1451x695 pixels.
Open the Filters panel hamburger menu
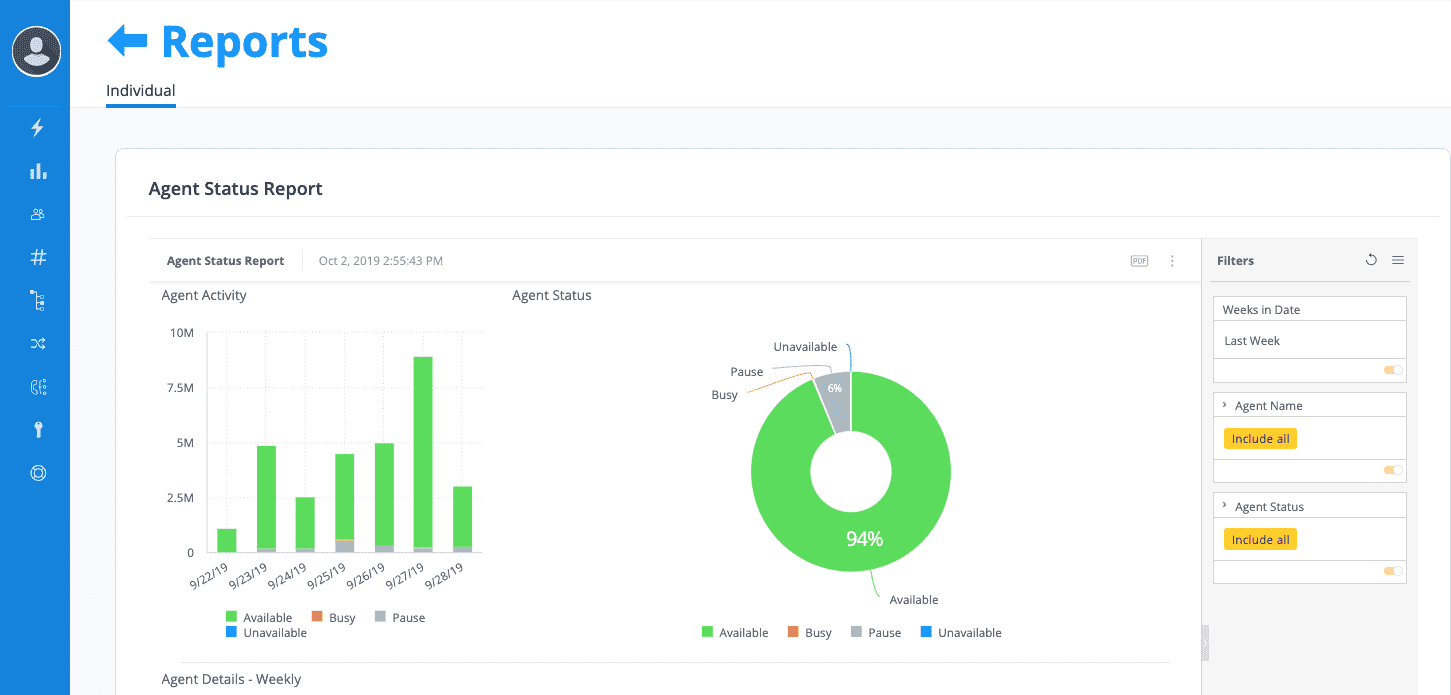tap(1398, 260)
